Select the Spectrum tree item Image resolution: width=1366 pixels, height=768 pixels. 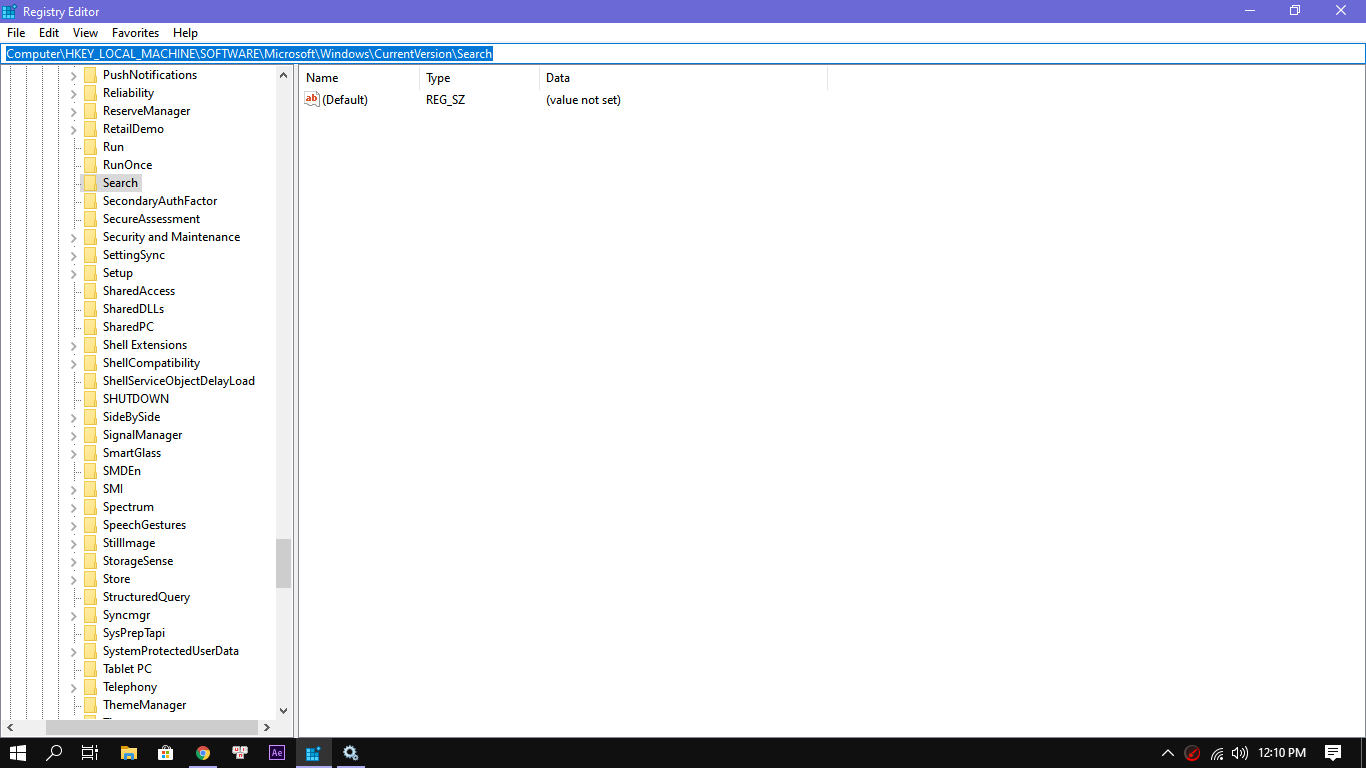(128, 507)
